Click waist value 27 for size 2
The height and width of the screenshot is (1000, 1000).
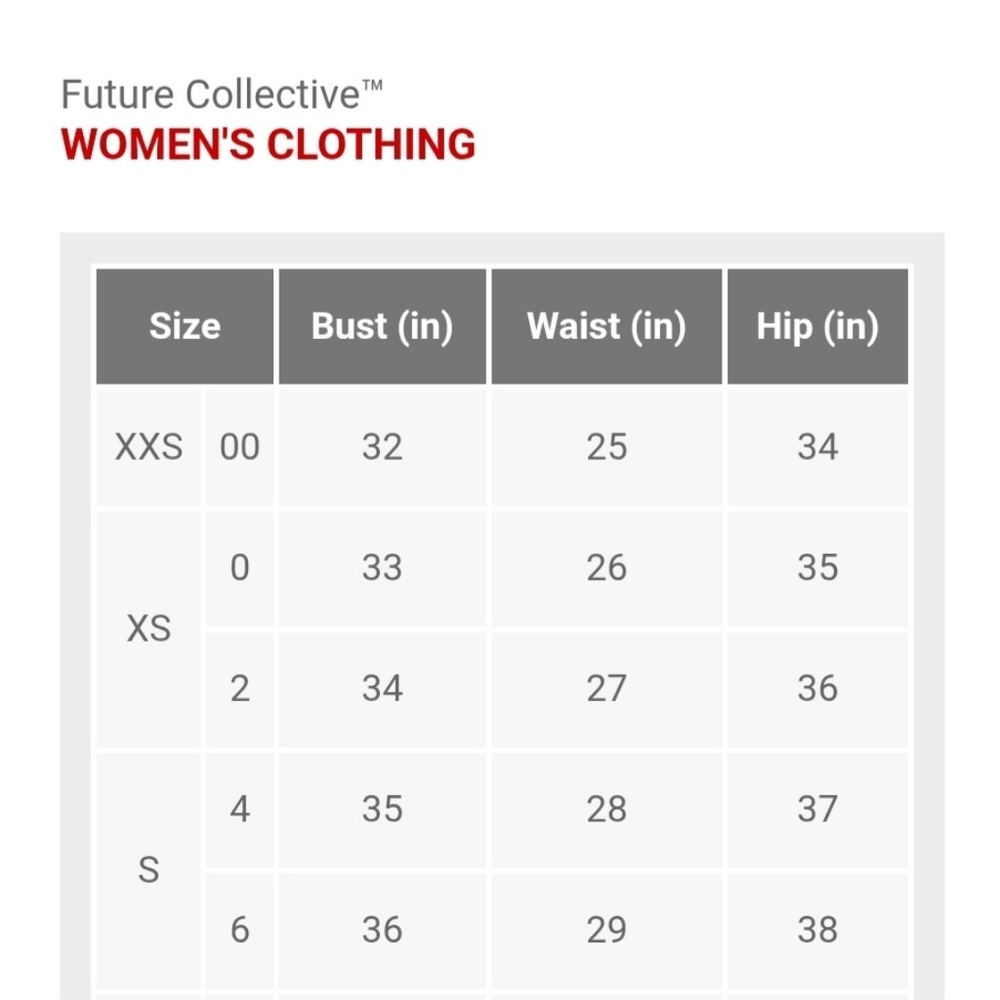click(606, 689)
